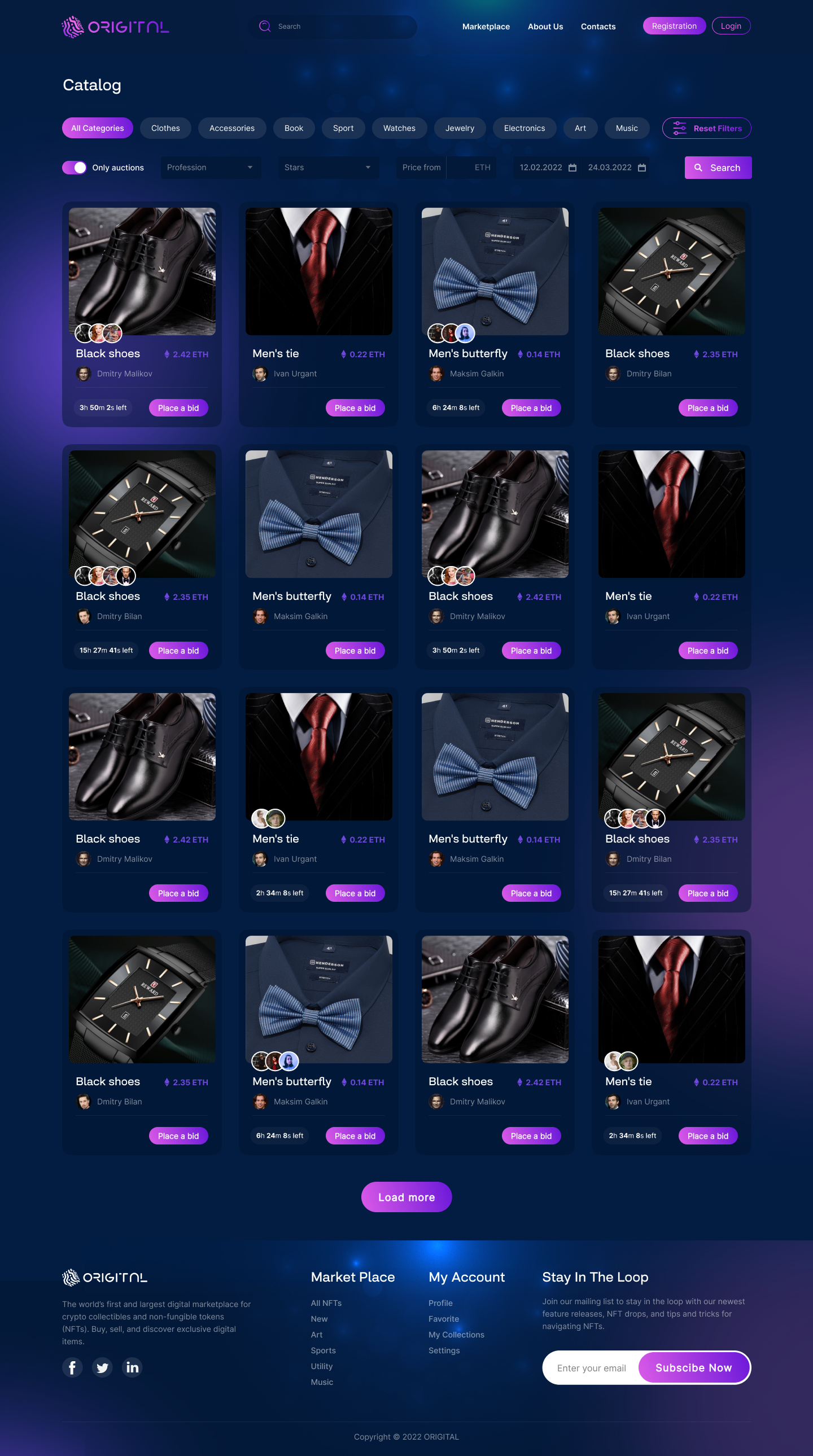Select the Watches category chip

399,128
